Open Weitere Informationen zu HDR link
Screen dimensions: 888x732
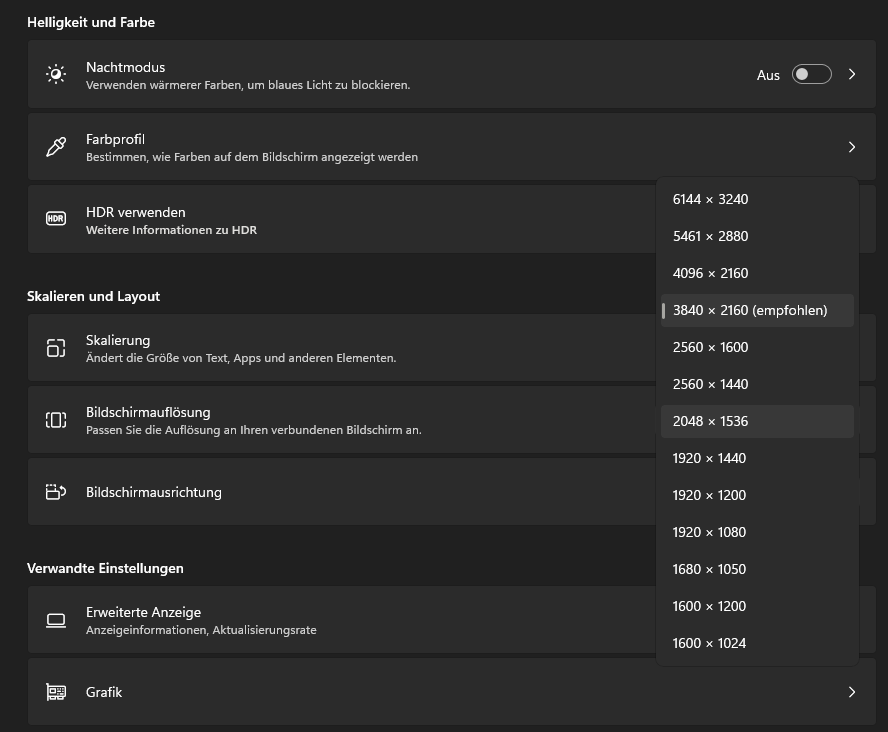point(171,230)
